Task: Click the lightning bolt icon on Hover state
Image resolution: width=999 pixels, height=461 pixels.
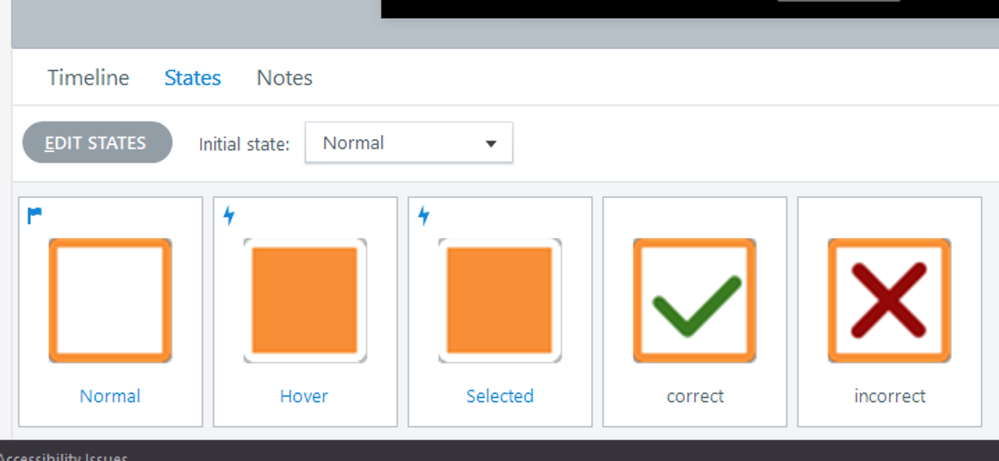Action: [229, 215]
